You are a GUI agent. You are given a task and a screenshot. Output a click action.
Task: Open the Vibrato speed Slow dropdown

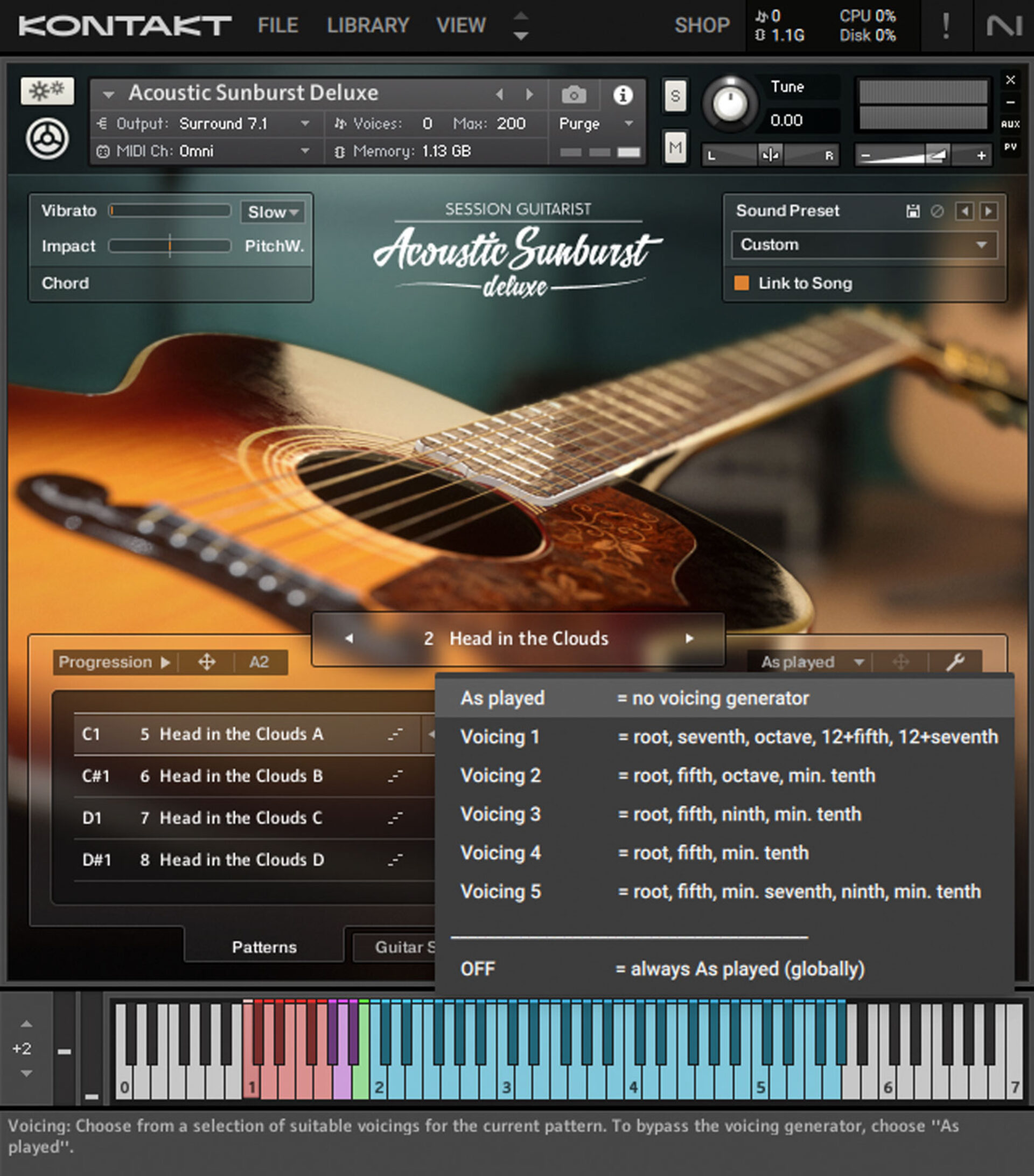pyautogui.click(x=272, y=212)
